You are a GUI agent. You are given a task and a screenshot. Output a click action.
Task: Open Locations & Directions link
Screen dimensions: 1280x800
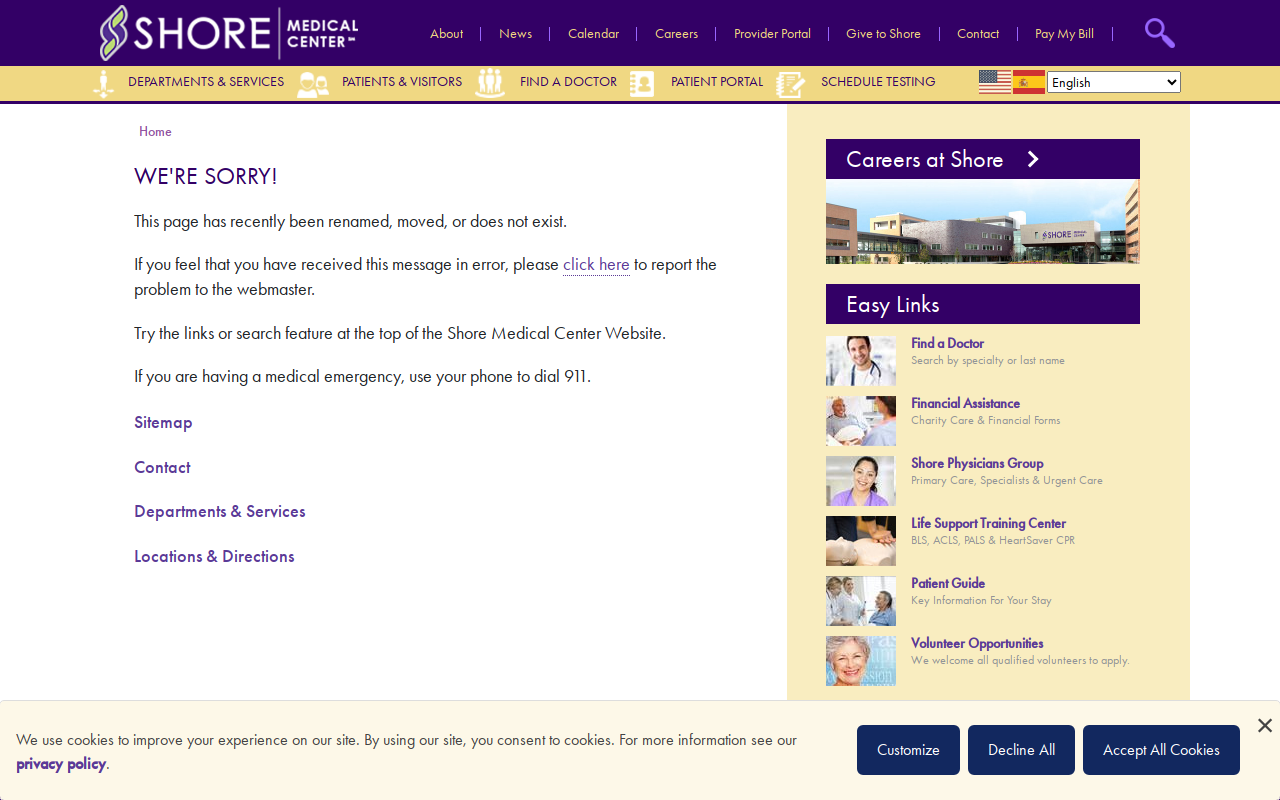click(x=214, y=556)
